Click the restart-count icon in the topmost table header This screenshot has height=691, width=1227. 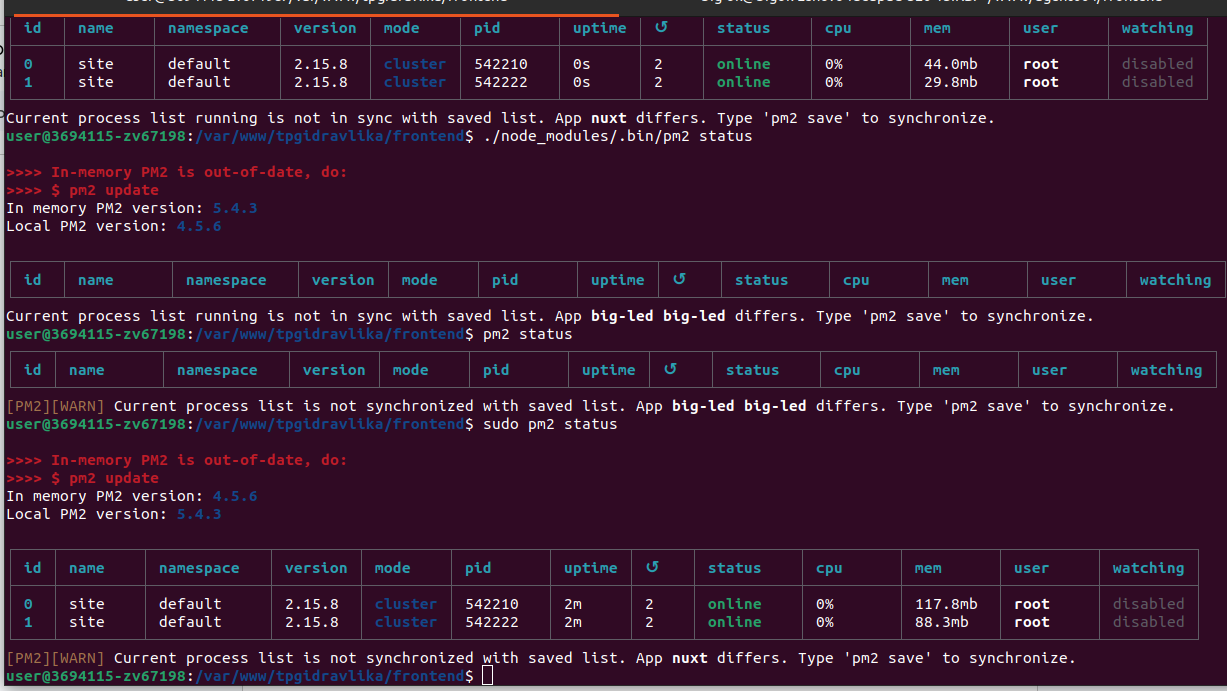(x=660, y=27)
